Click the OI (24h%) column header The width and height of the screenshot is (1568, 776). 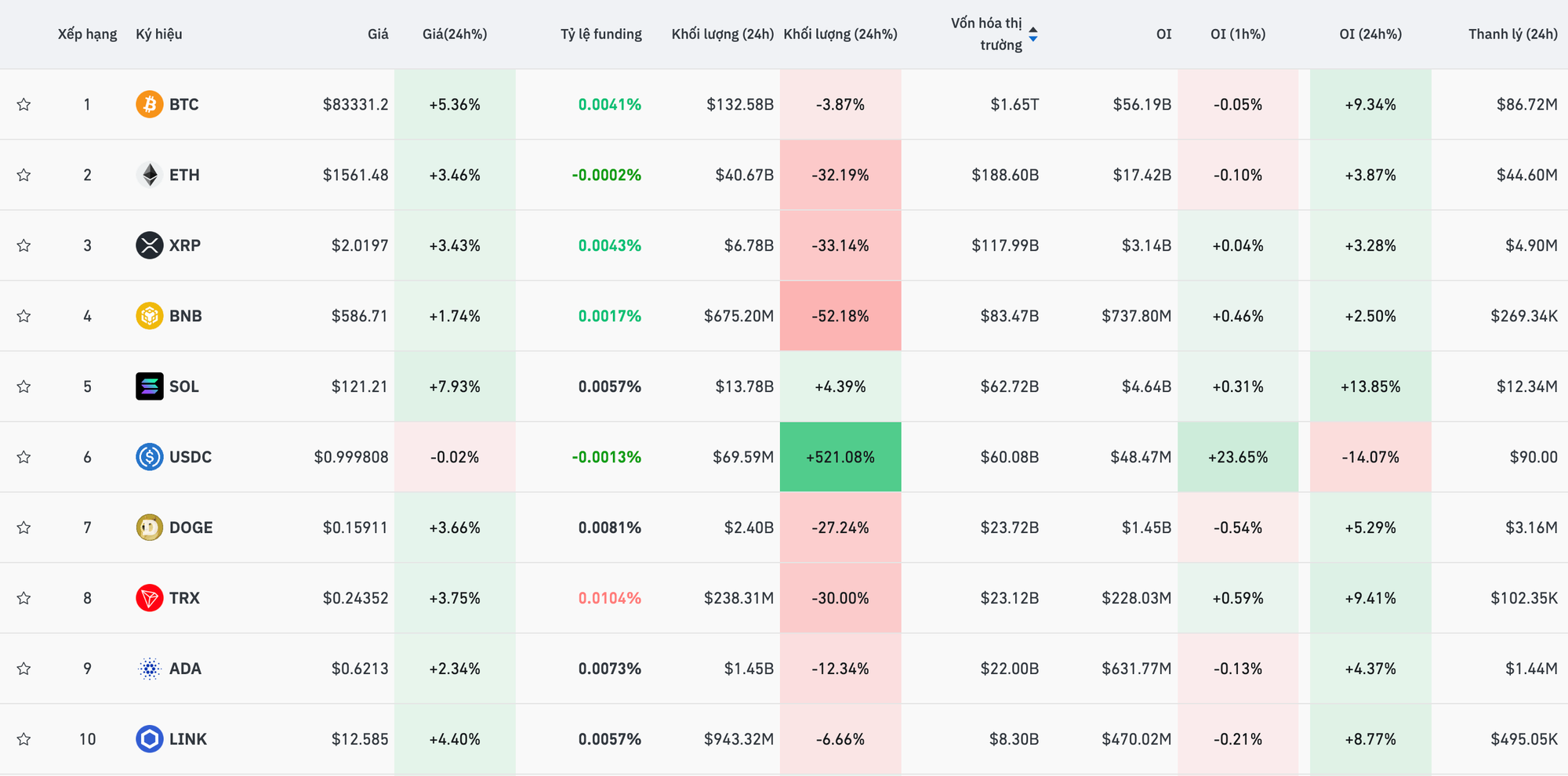pos(1370,34)
